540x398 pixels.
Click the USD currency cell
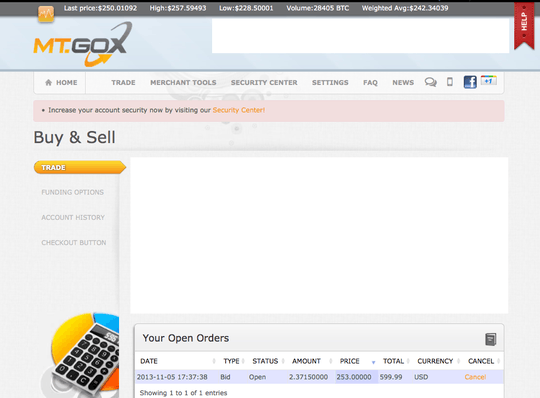pos(421,377)
